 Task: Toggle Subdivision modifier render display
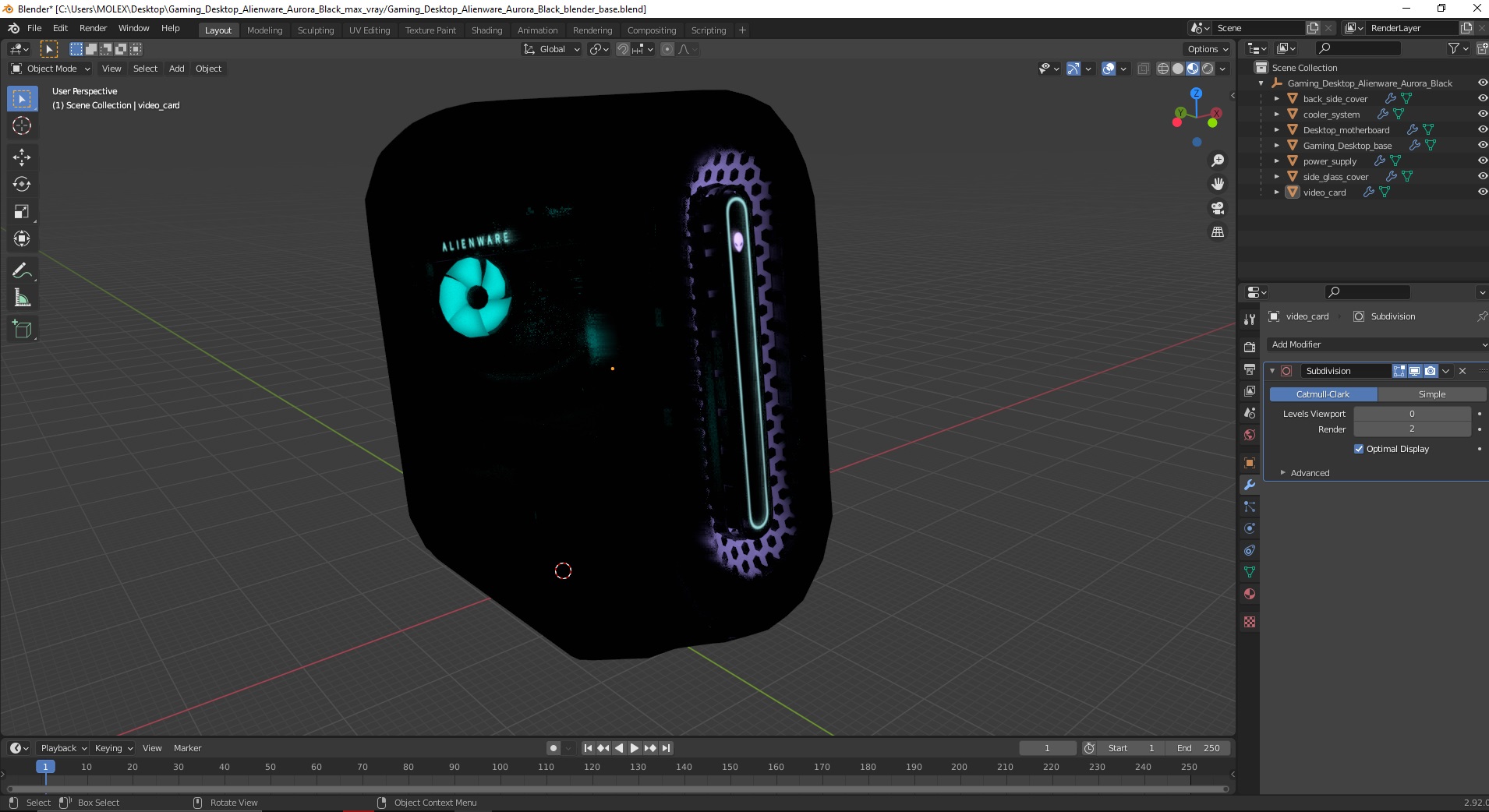(1430, 371)
